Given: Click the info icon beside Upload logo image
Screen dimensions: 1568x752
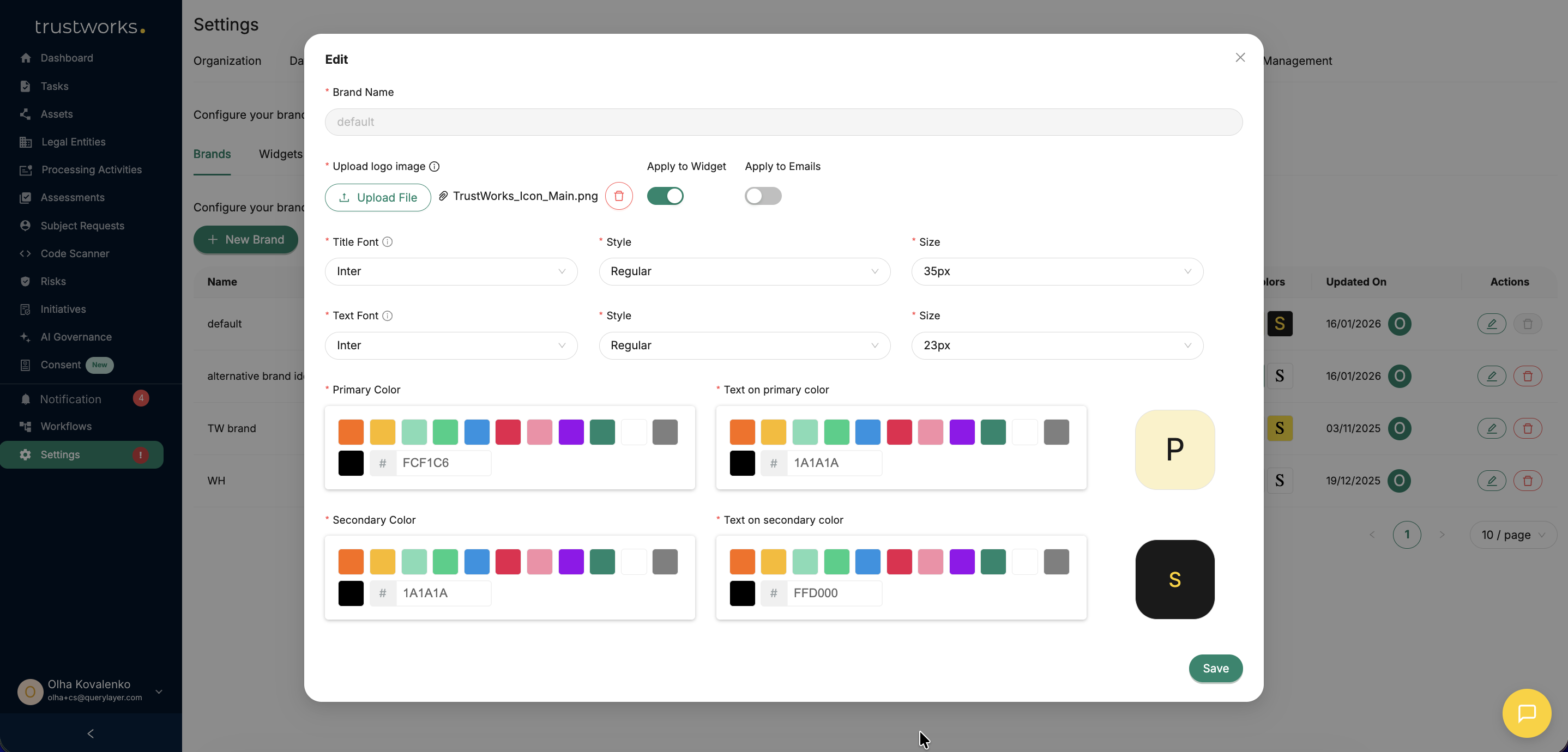Looking at the screenshot, I should pos(434,167).
